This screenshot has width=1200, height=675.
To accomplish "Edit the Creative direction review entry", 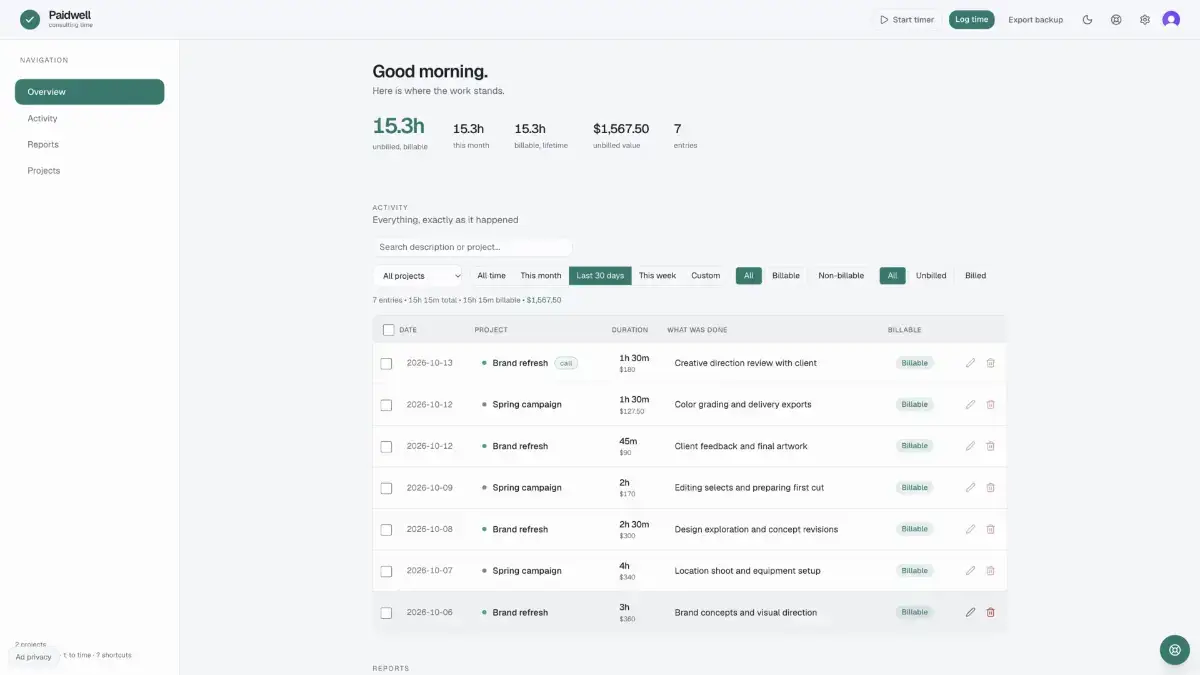I will tap(970, 363).
